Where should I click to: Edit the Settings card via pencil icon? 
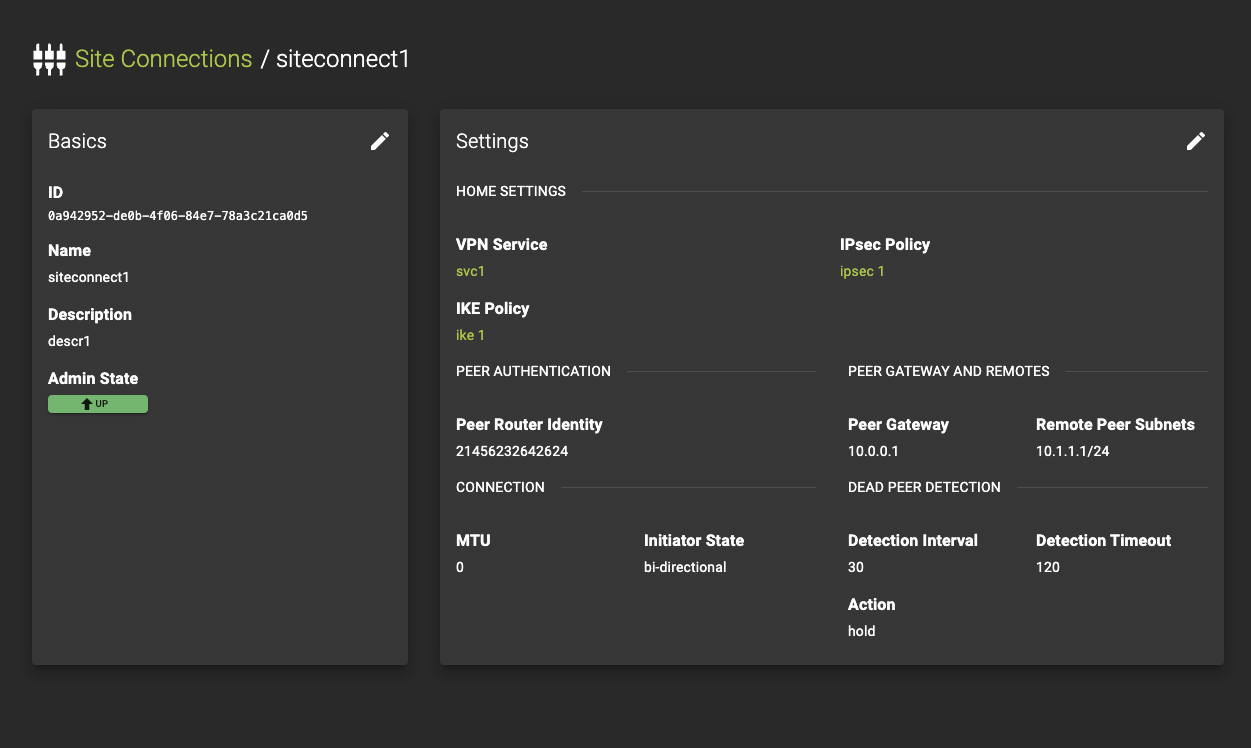pos(1196,141)
